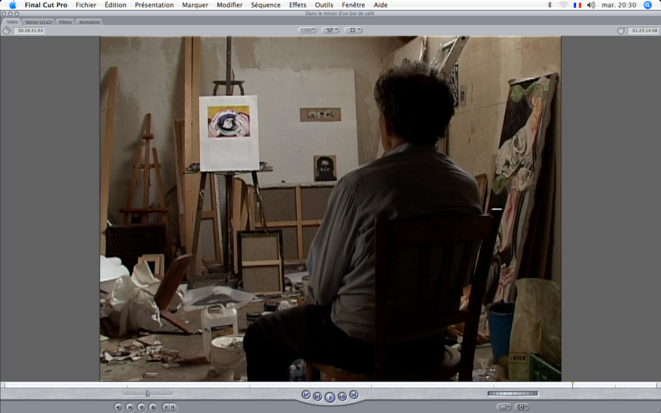Open the playhead sync pop-up menu
The height and width of the screenshot is (413, 661).
point(330,30)
